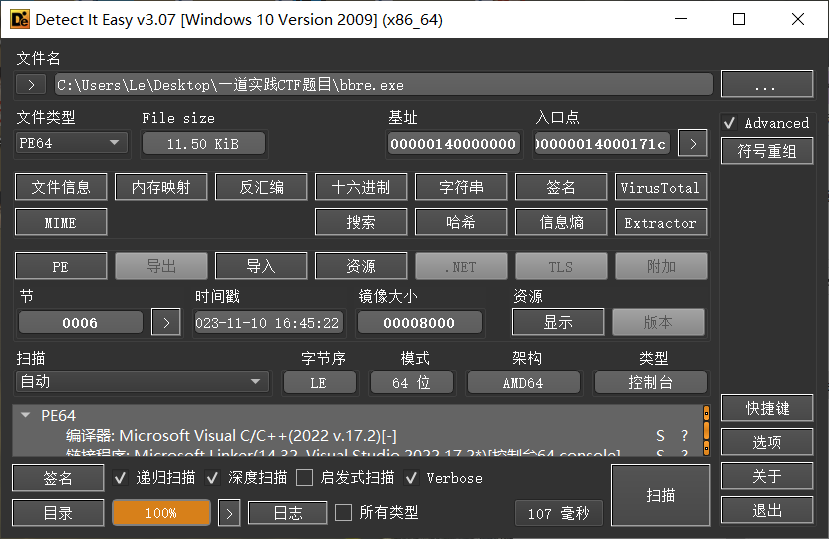The width and height of the screenshot is (829, 539).
Task: Click the 0006 sections count field
Action: 80,323
